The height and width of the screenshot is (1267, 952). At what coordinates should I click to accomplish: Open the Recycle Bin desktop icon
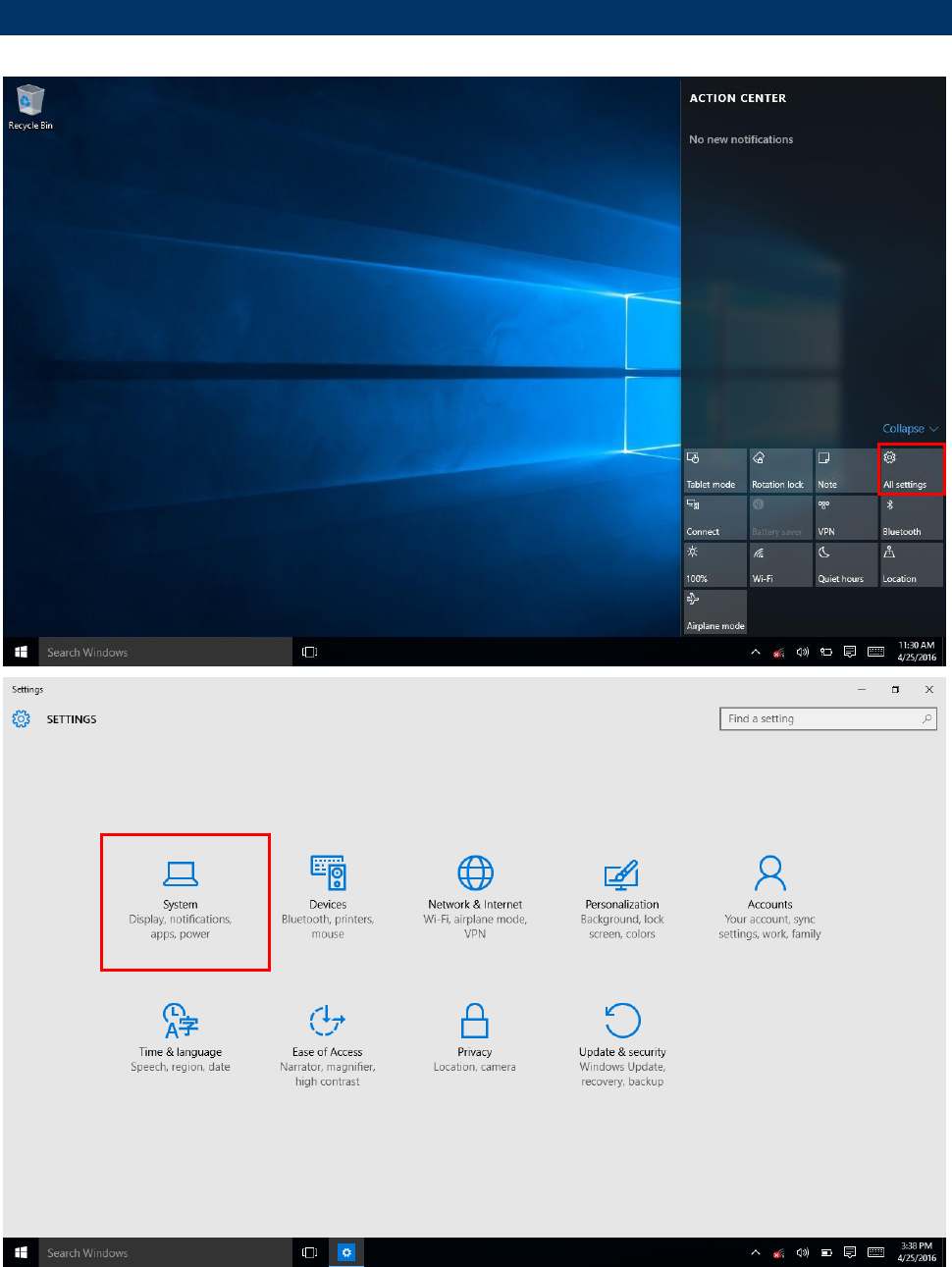30,107
